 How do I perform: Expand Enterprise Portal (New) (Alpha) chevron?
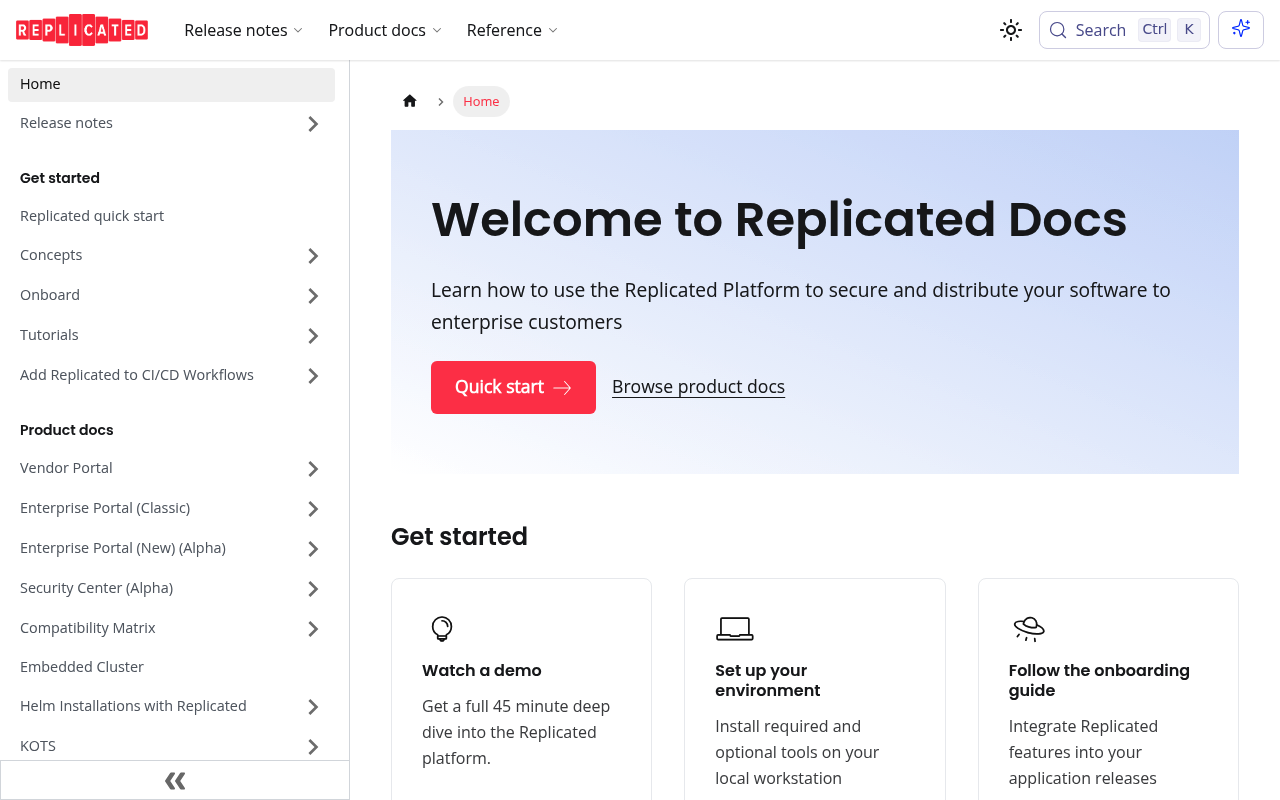(313, 549)
